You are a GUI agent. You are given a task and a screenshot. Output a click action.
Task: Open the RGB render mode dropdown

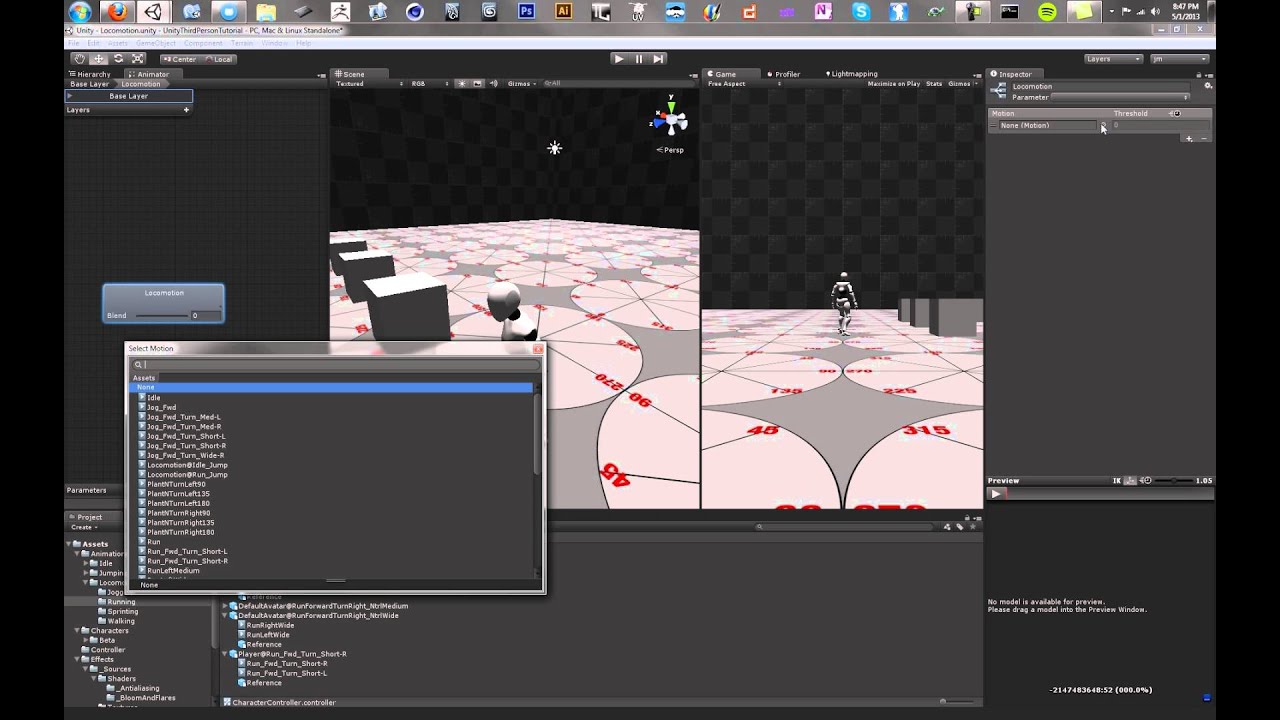431,84
